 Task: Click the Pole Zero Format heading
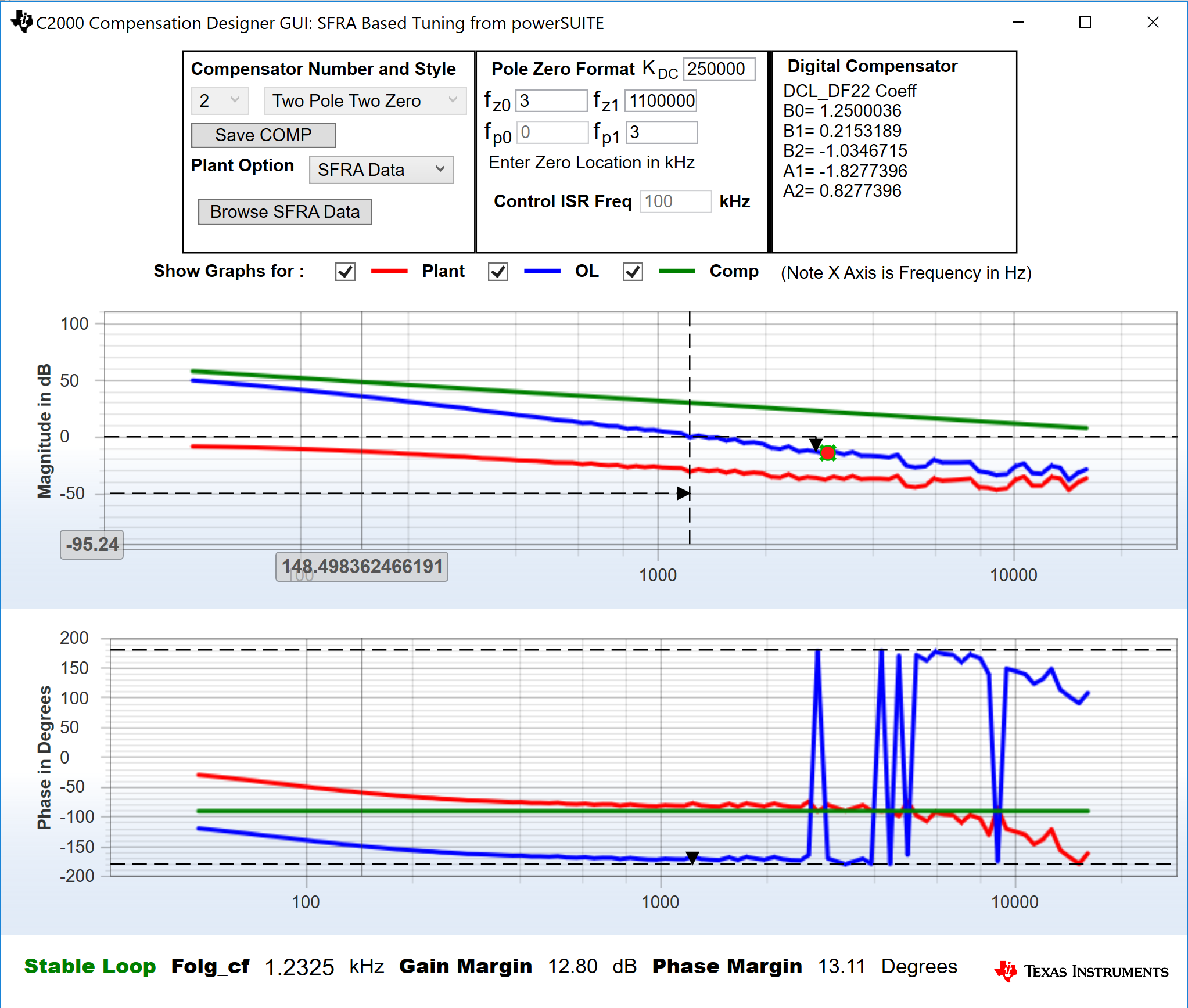pos(563,69)
